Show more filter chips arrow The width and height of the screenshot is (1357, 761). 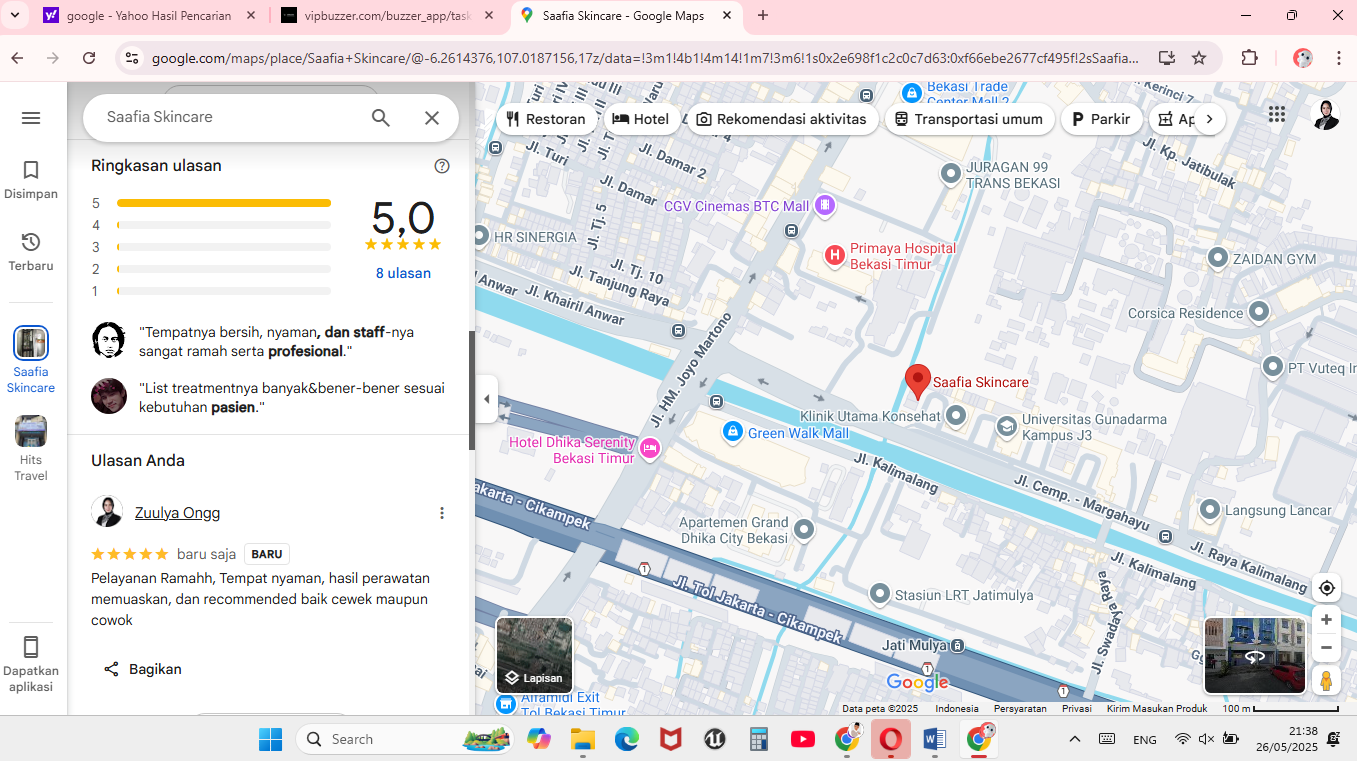(x=1209, y=119)
